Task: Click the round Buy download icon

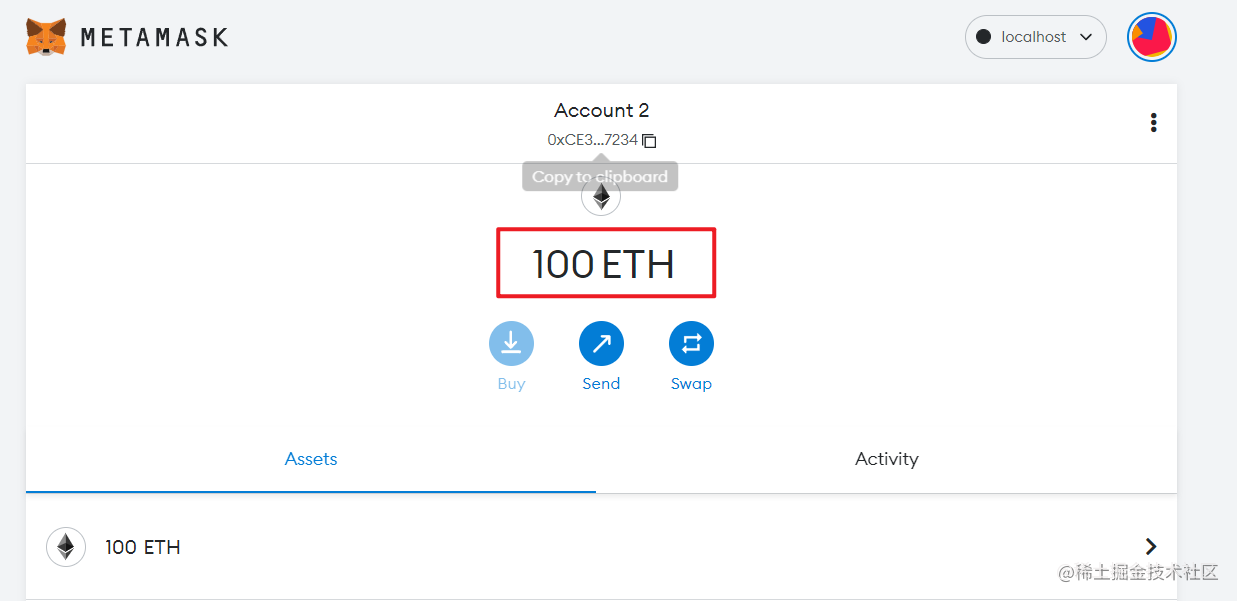Action: pos(511,344)
